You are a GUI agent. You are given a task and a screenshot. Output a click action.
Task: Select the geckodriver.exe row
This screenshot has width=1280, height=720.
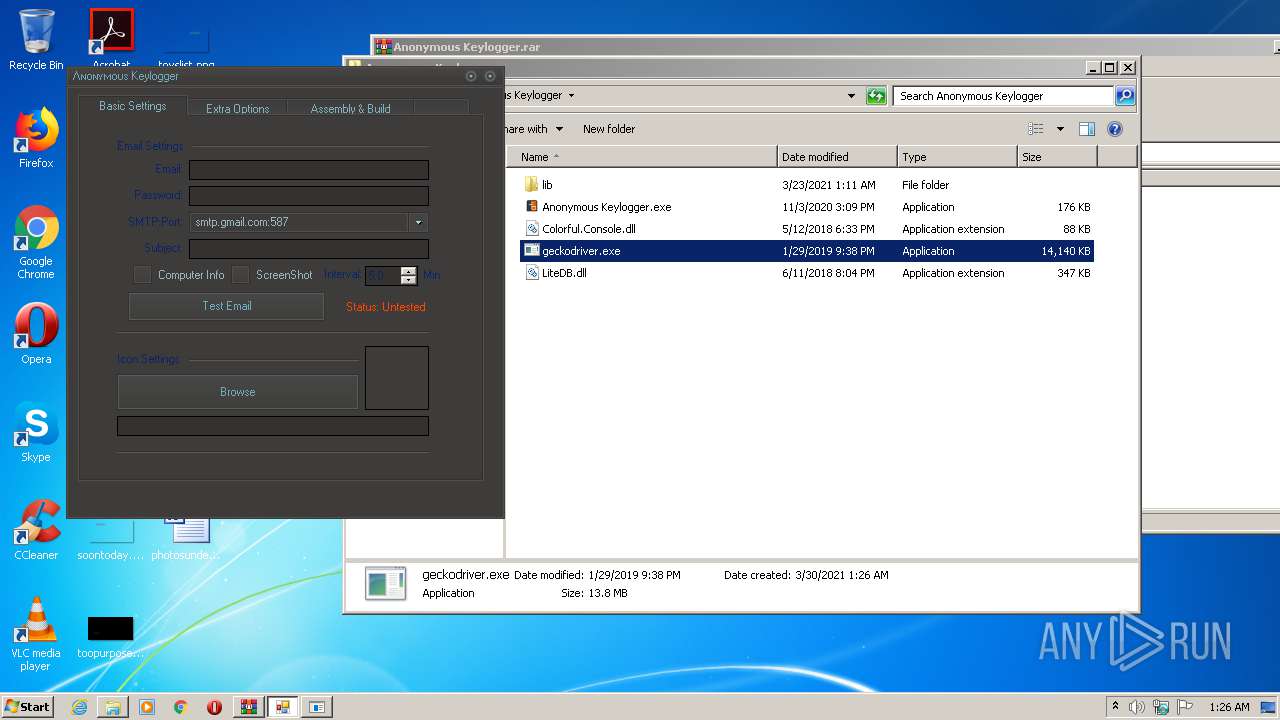[806, 251]
